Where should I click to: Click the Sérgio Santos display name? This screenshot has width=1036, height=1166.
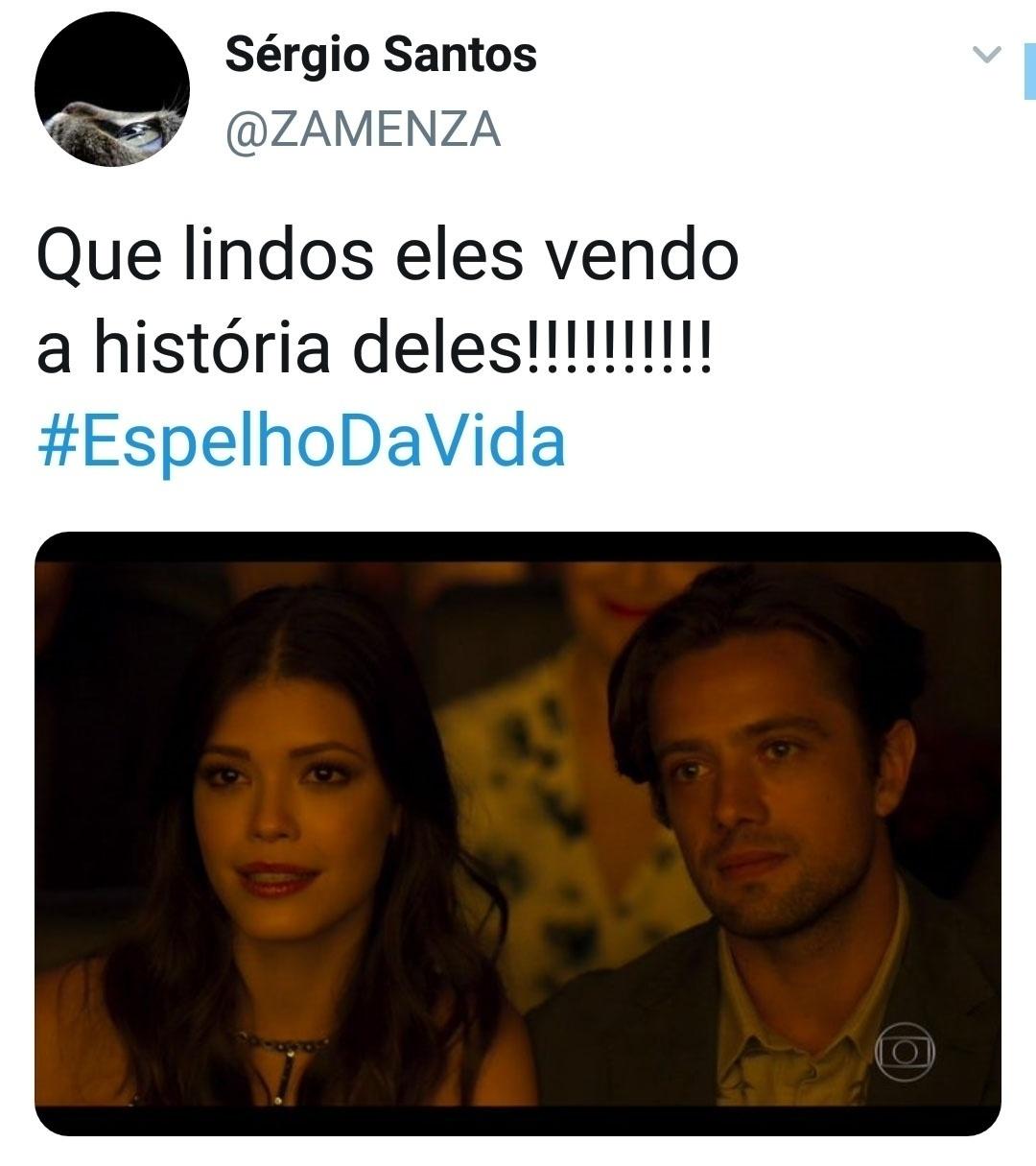click(381, 55)
